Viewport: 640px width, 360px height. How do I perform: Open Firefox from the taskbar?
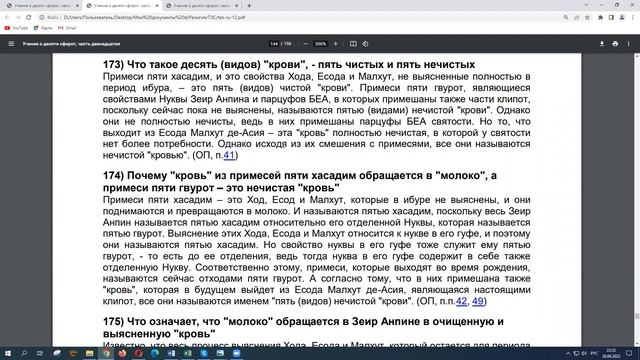pyautogui.click(x=122, y=353)
